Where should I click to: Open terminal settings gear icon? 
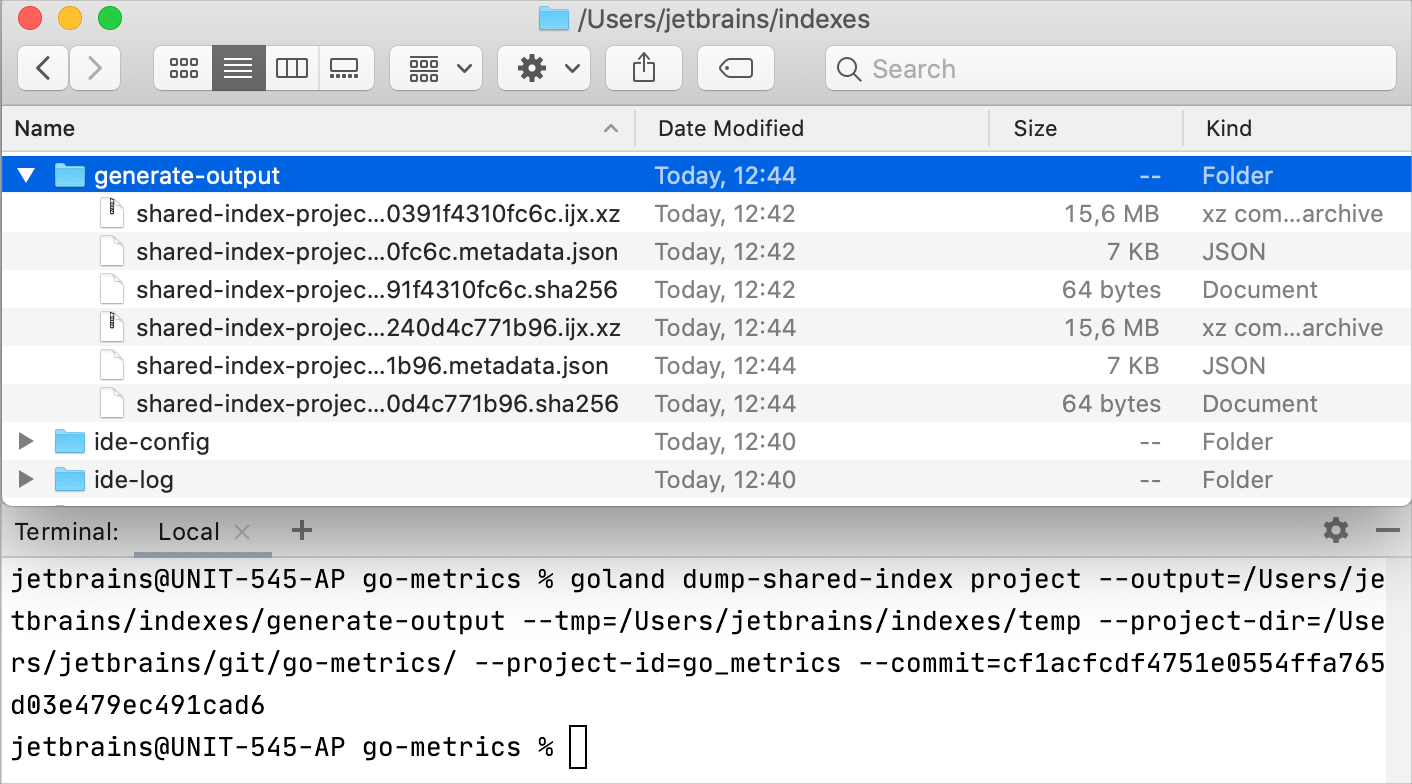[x=1335, y=531]
